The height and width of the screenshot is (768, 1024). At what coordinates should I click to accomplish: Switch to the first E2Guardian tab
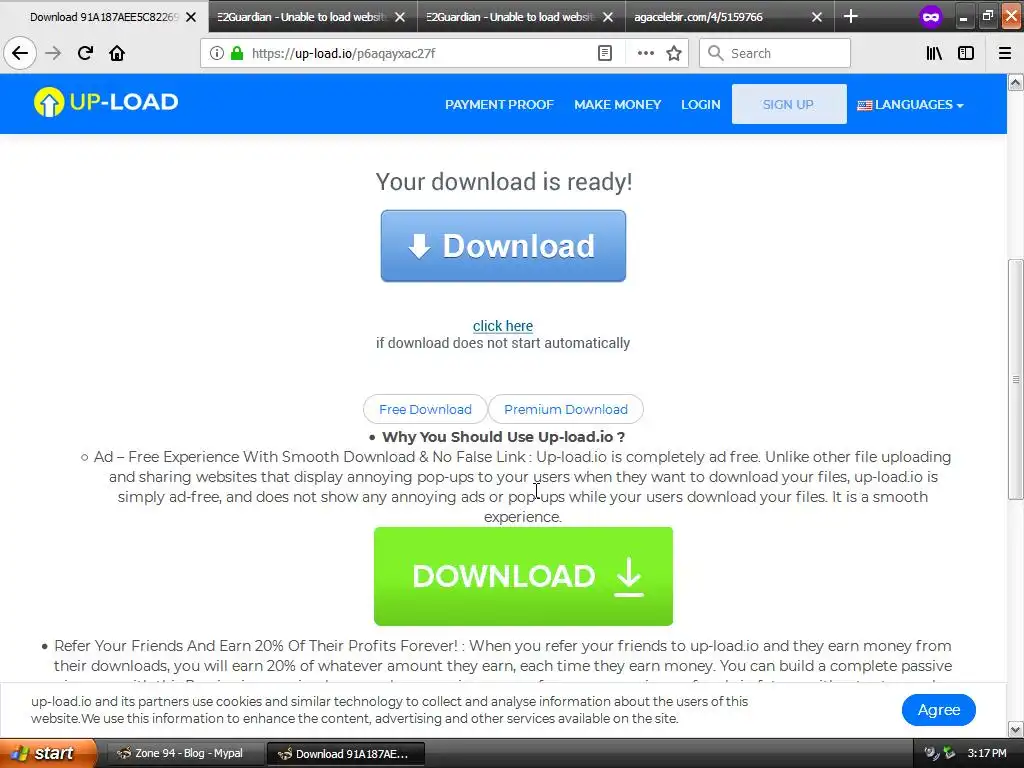(x=313, y=17)
